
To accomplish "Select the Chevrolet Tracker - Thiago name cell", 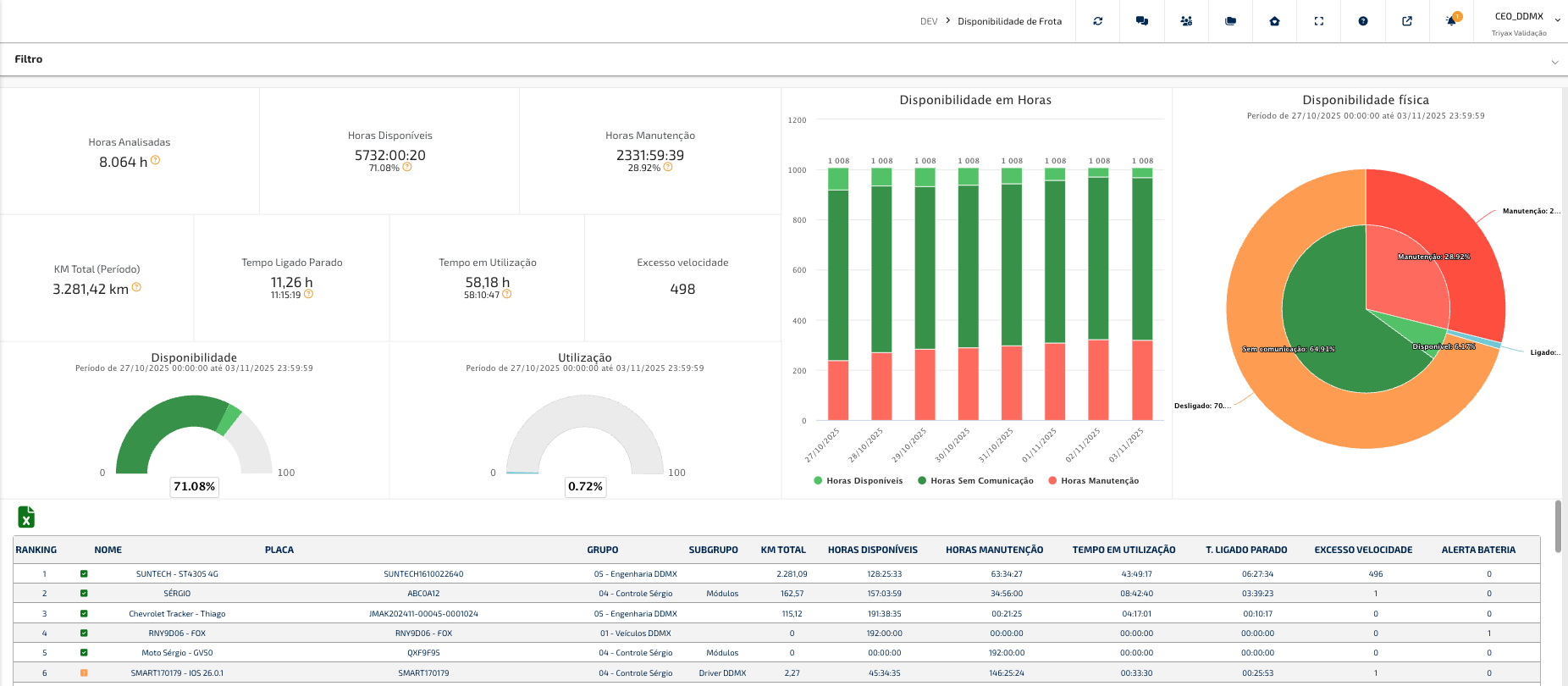I will coord(177,614).
